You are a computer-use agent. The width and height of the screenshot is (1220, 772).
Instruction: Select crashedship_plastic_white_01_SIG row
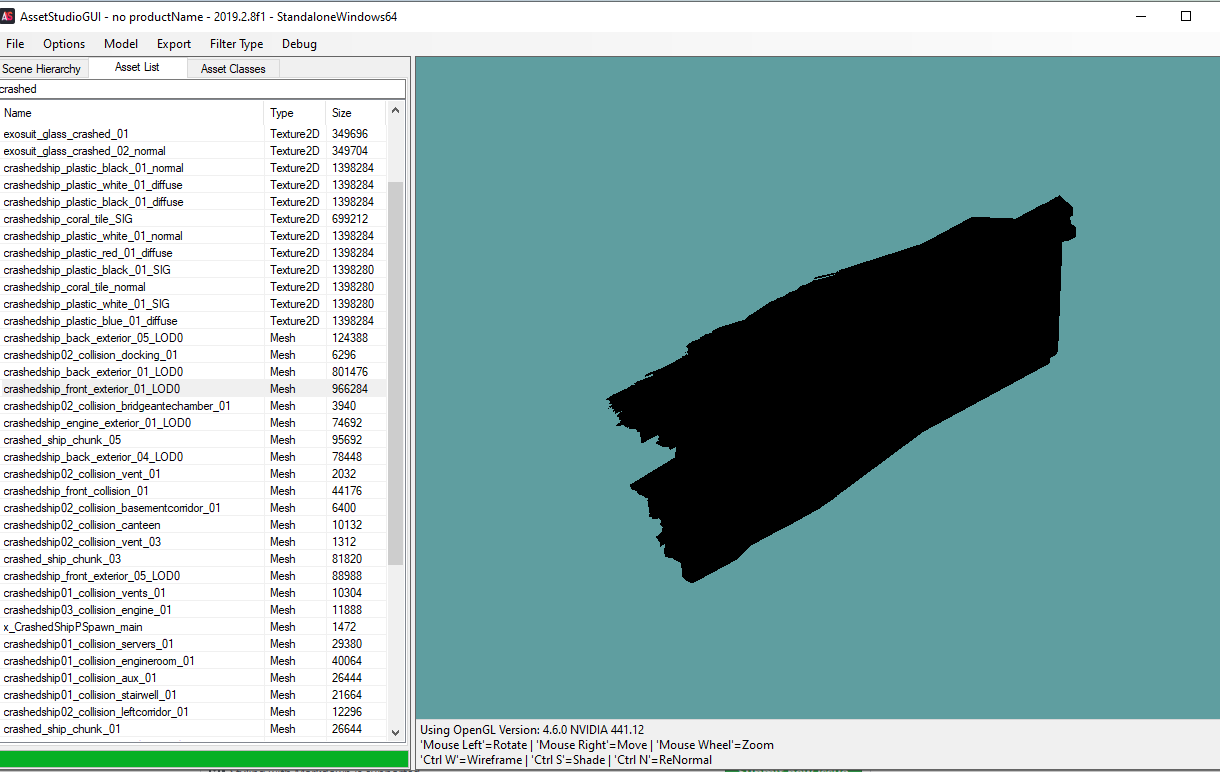193,304
